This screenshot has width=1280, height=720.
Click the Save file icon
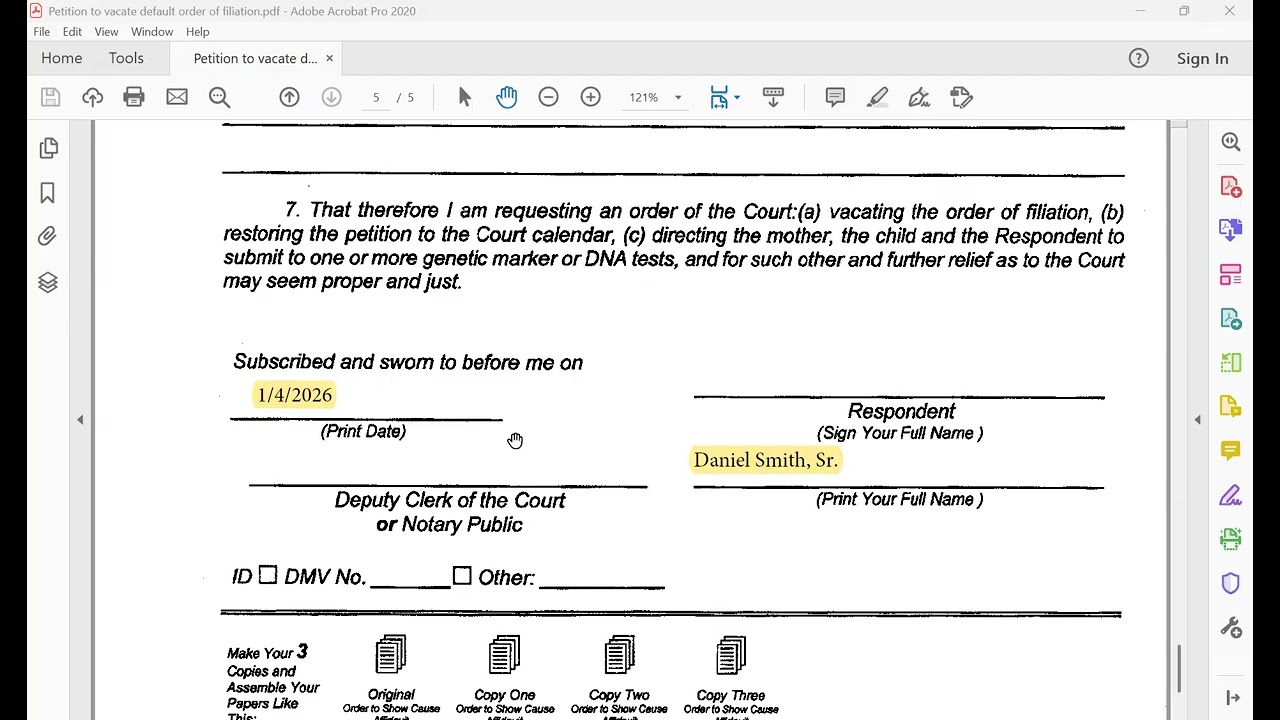click(x=50, y=97)
